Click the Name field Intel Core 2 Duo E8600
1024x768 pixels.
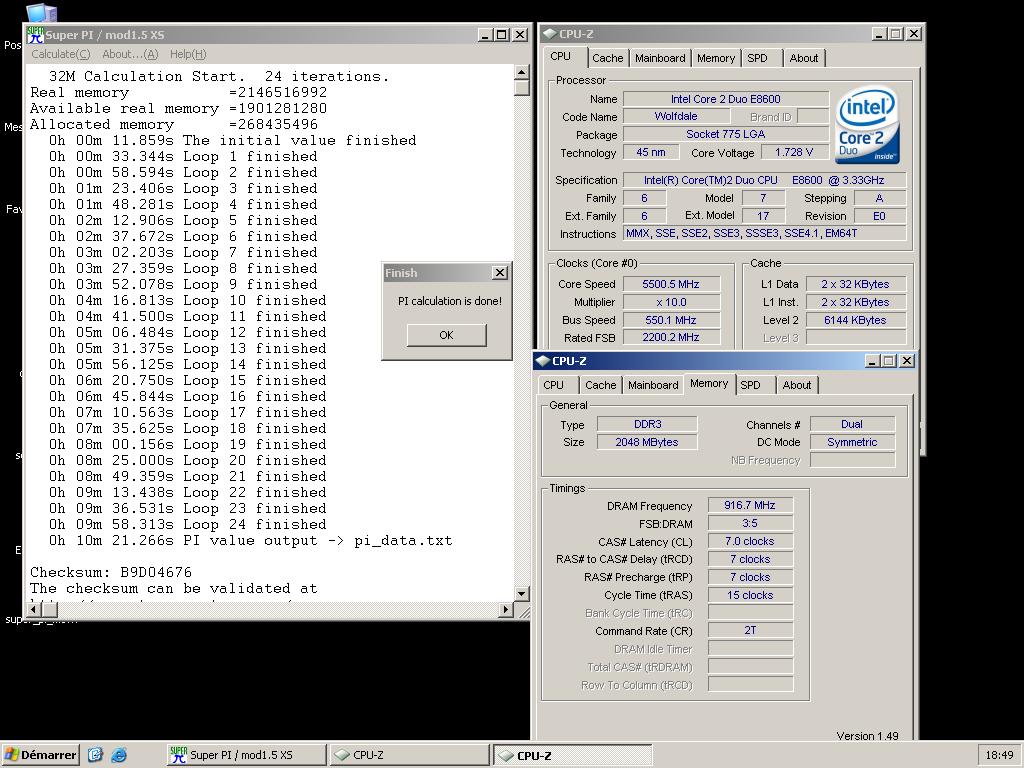726,99
